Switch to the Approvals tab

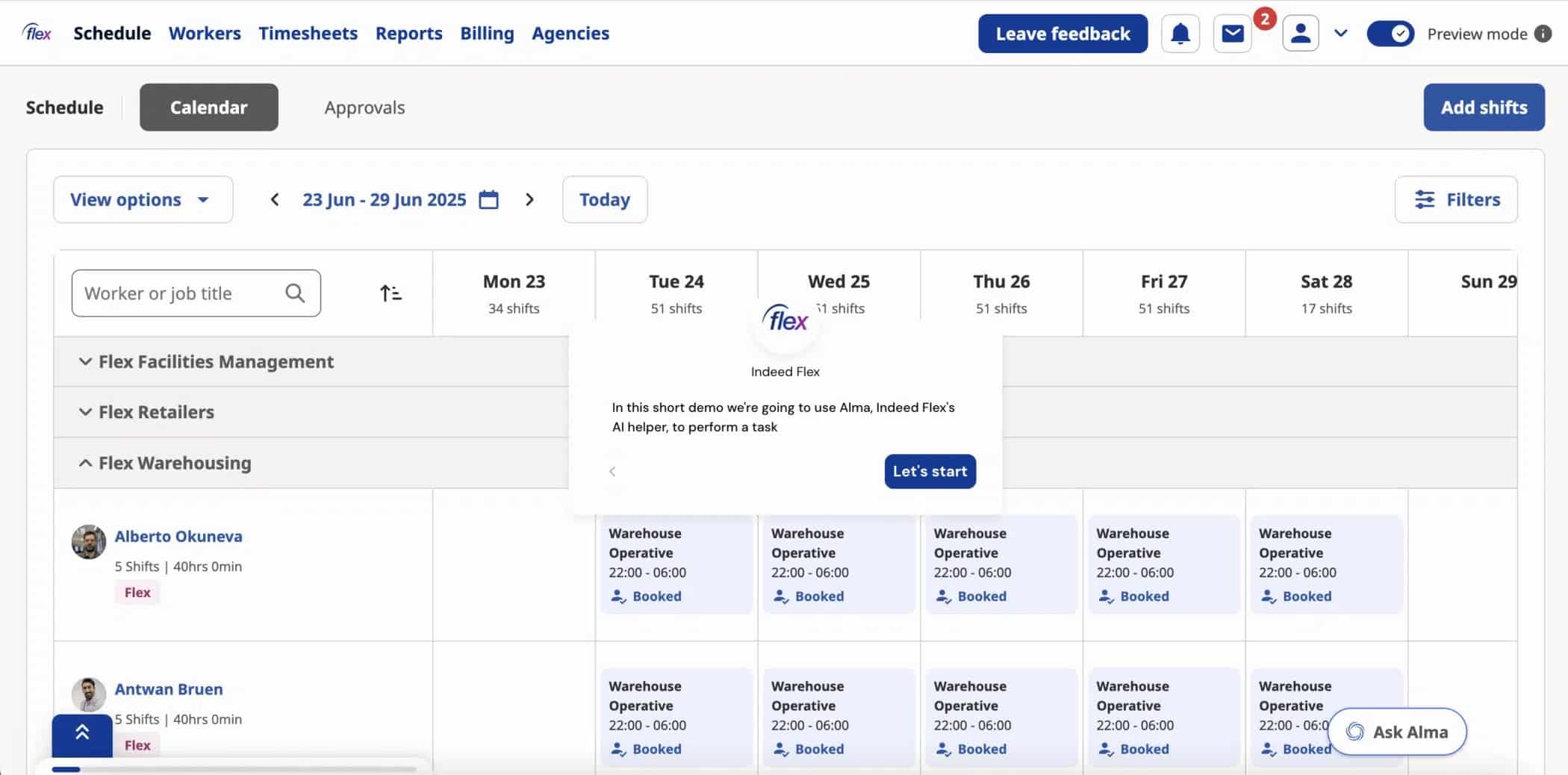364,108
